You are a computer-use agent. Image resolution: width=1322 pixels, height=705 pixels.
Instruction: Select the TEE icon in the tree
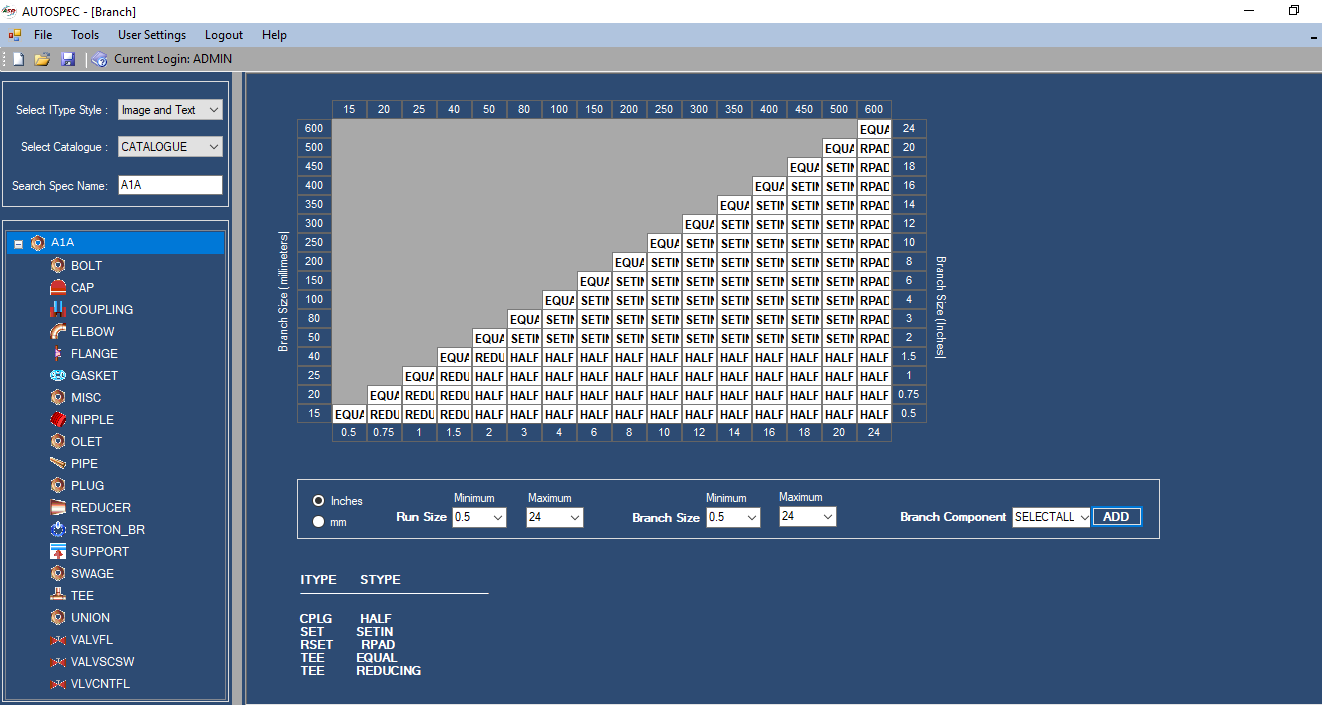pyautogui.click(x=58, y=596)
